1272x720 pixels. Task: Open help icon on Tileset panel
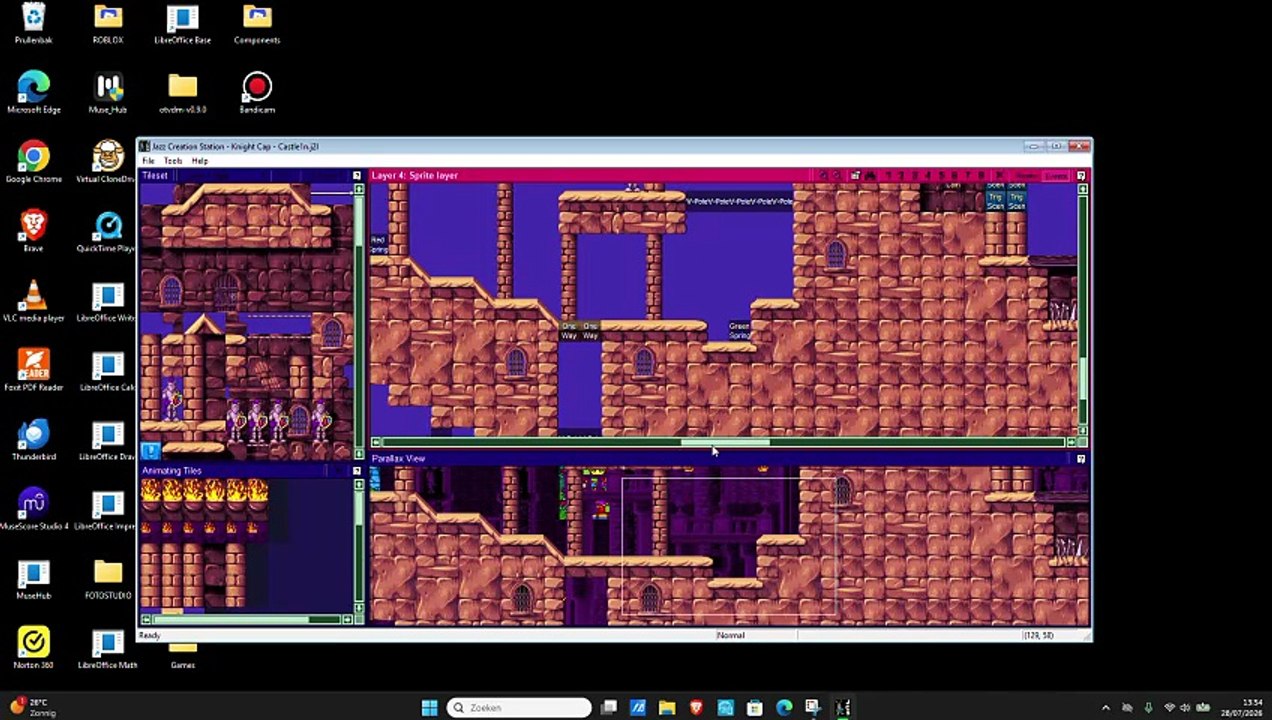357,175
